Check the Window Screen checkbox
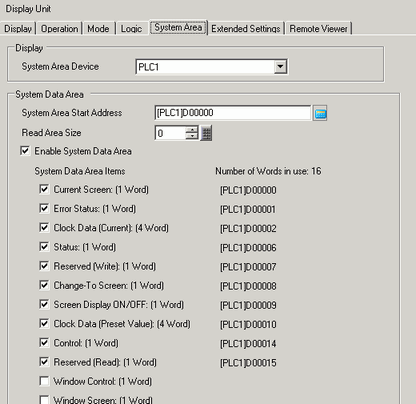This screenshot has height=404, width=416. (44, 399)
